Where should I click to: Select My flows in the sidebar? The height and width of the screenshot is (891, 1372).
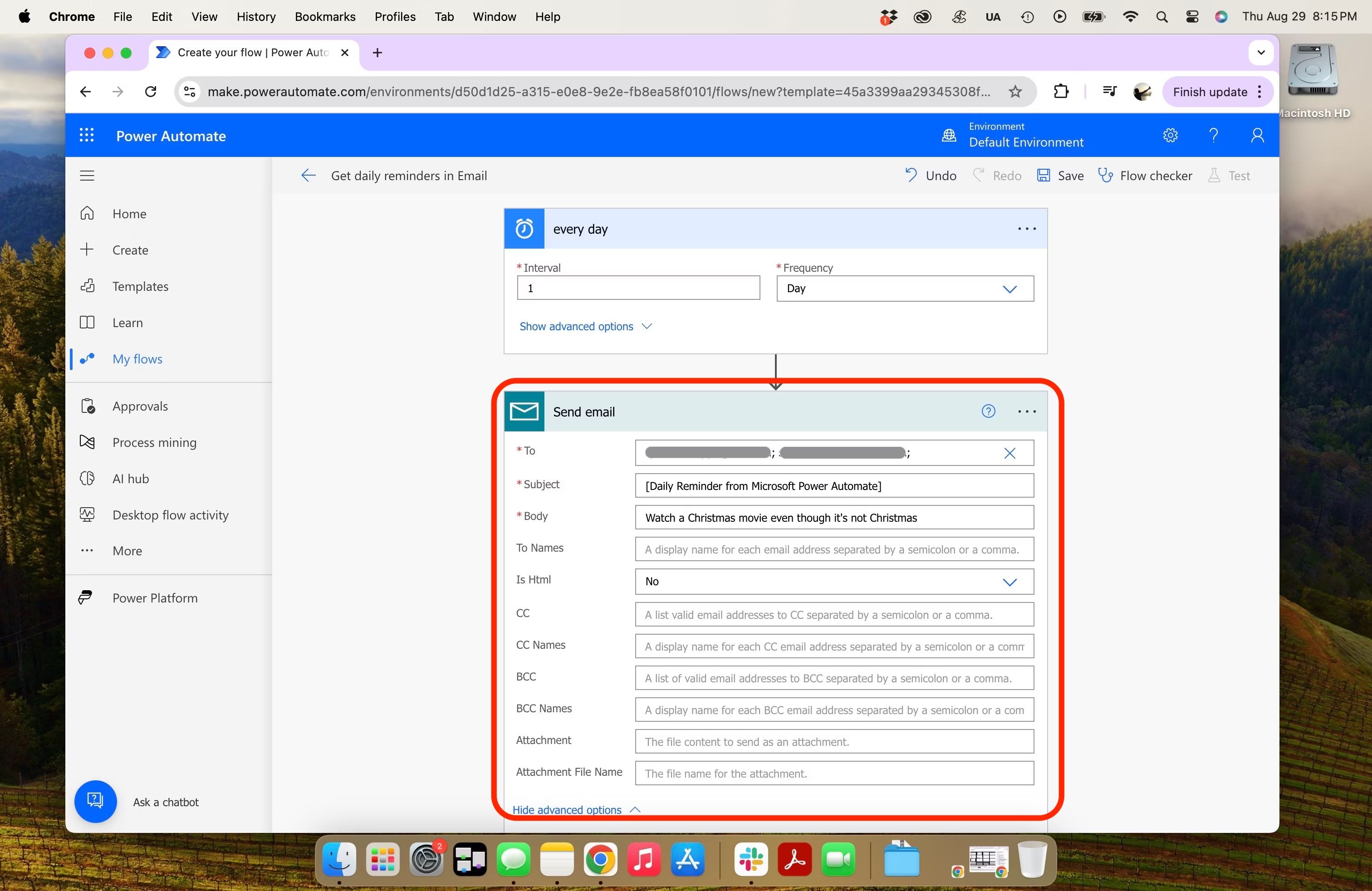137,358
